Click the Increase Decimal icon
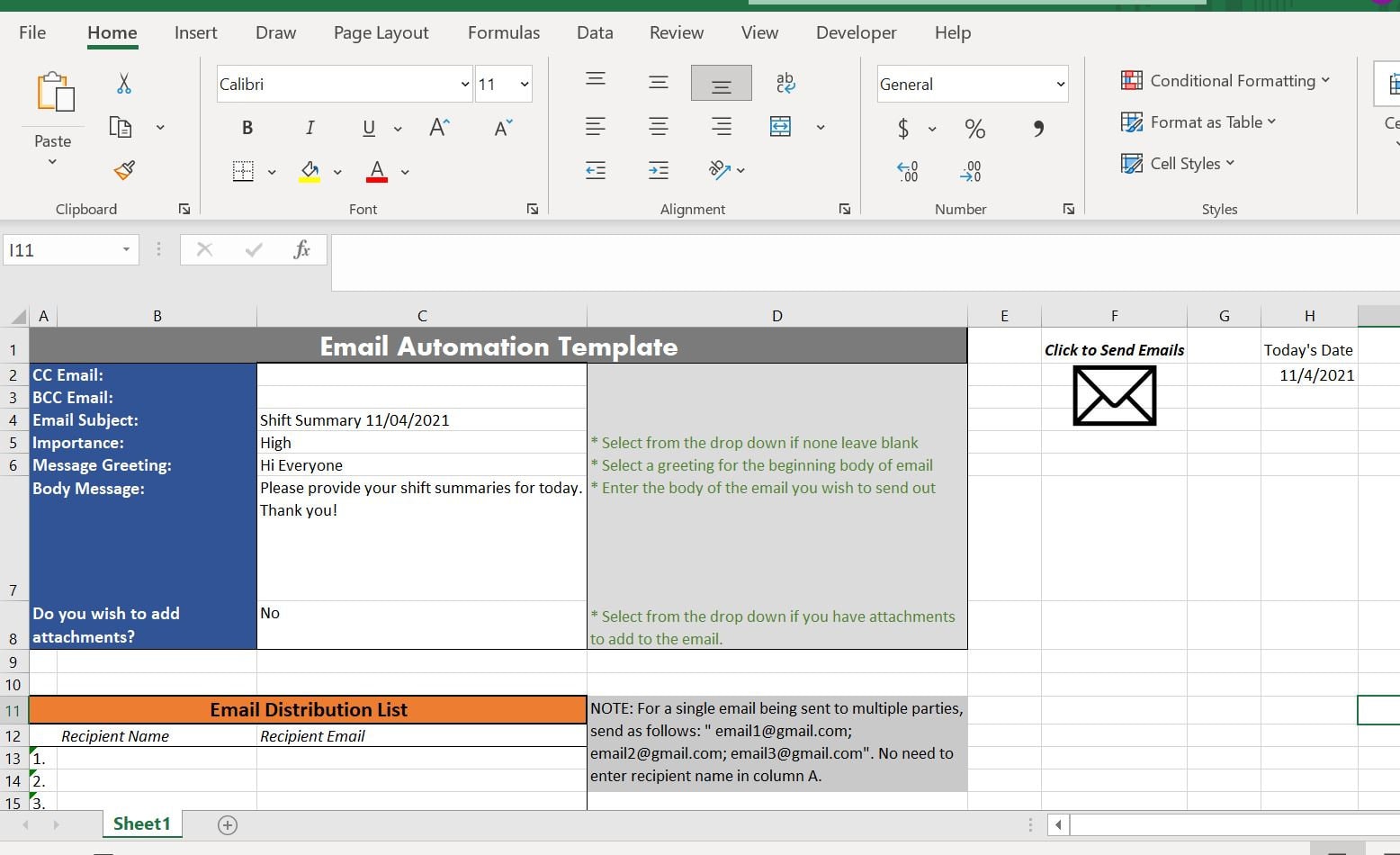The width and height of the screenshot is (1400, 855). pyautogui.click(x=908, y=171)
